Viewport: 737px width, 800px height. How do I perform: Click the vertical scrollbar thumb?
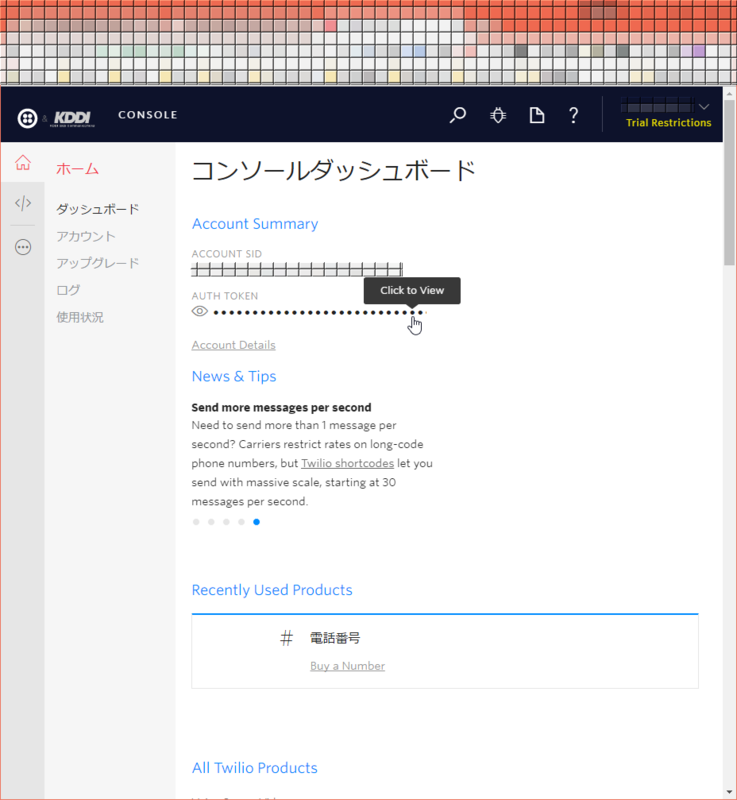[730, 183]
